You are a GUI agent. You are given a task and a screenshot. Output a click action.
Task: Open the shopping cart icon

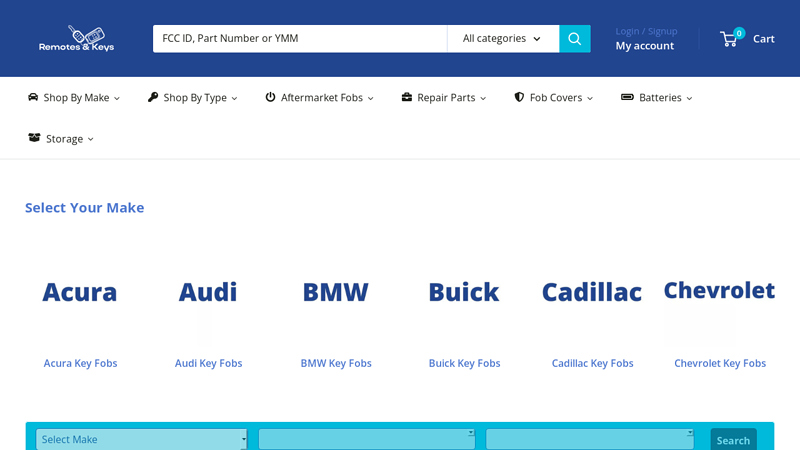click(730, 39)
